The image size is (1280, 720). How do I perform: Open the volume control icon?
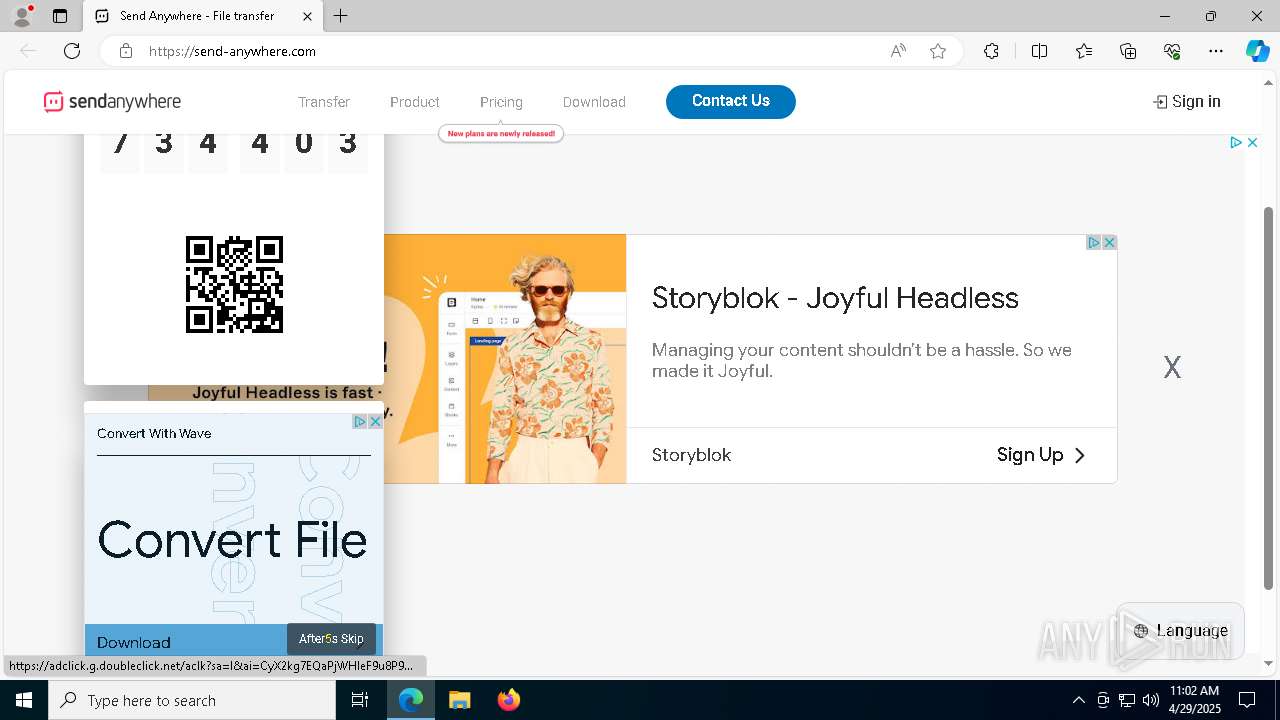pyautogui.click(x=1151, y=700)
